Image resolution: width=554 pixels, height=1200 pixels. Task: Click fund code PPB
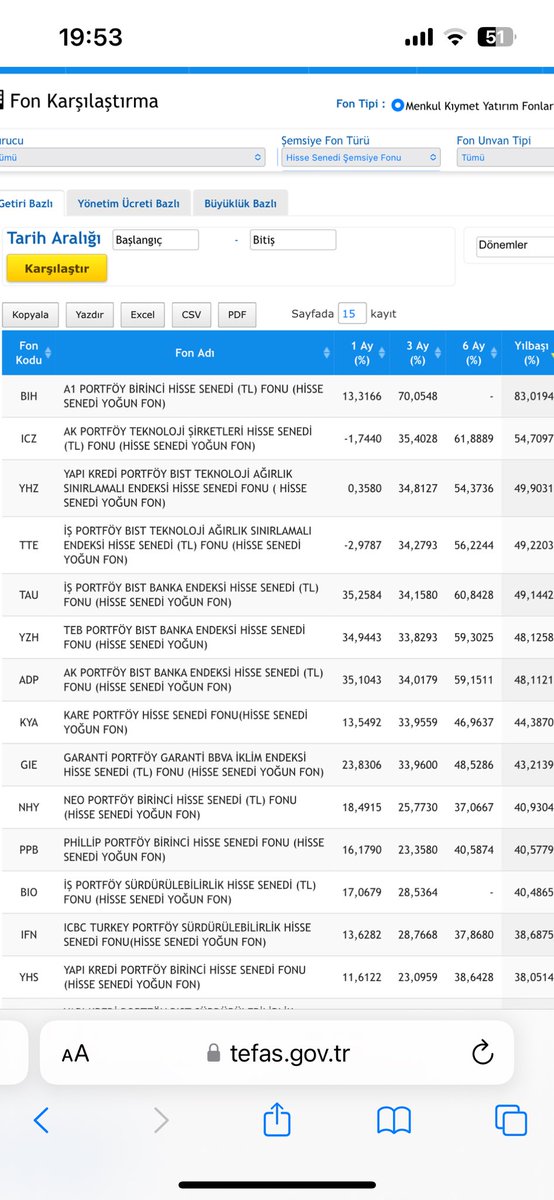(x=29, y=849)
